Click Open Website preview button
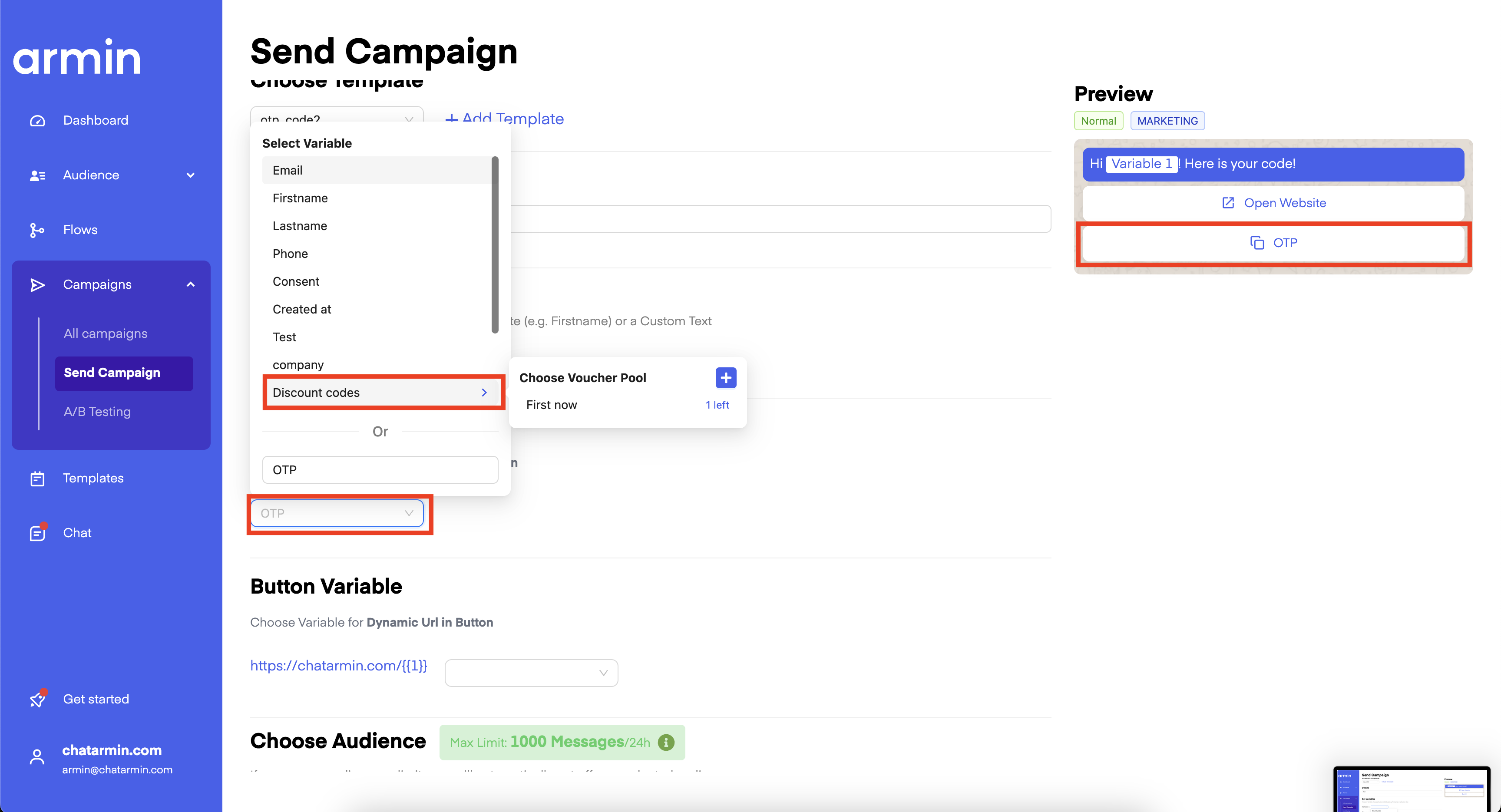The width and height of the screenshot is (1501, 812). [x=1273, y=203]
